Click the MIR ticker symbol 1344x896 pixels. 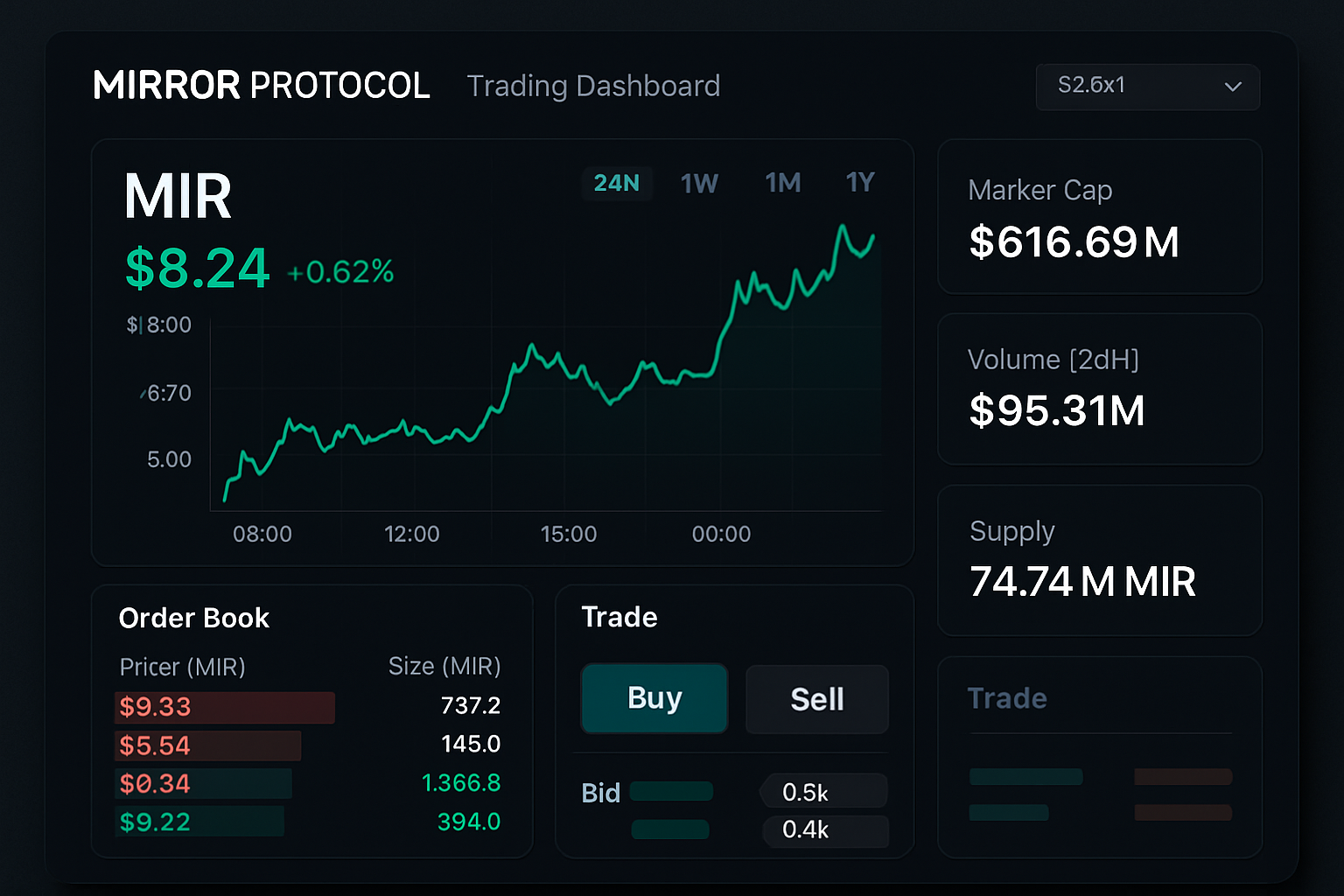[x=177, y=195]
